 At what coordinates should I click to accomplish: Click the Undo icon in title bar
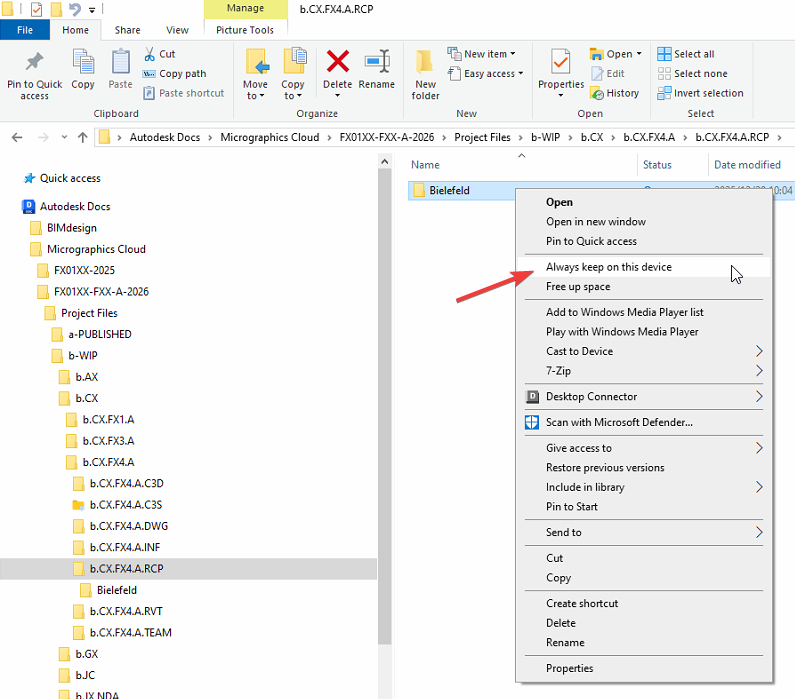(x=75, y=9)
